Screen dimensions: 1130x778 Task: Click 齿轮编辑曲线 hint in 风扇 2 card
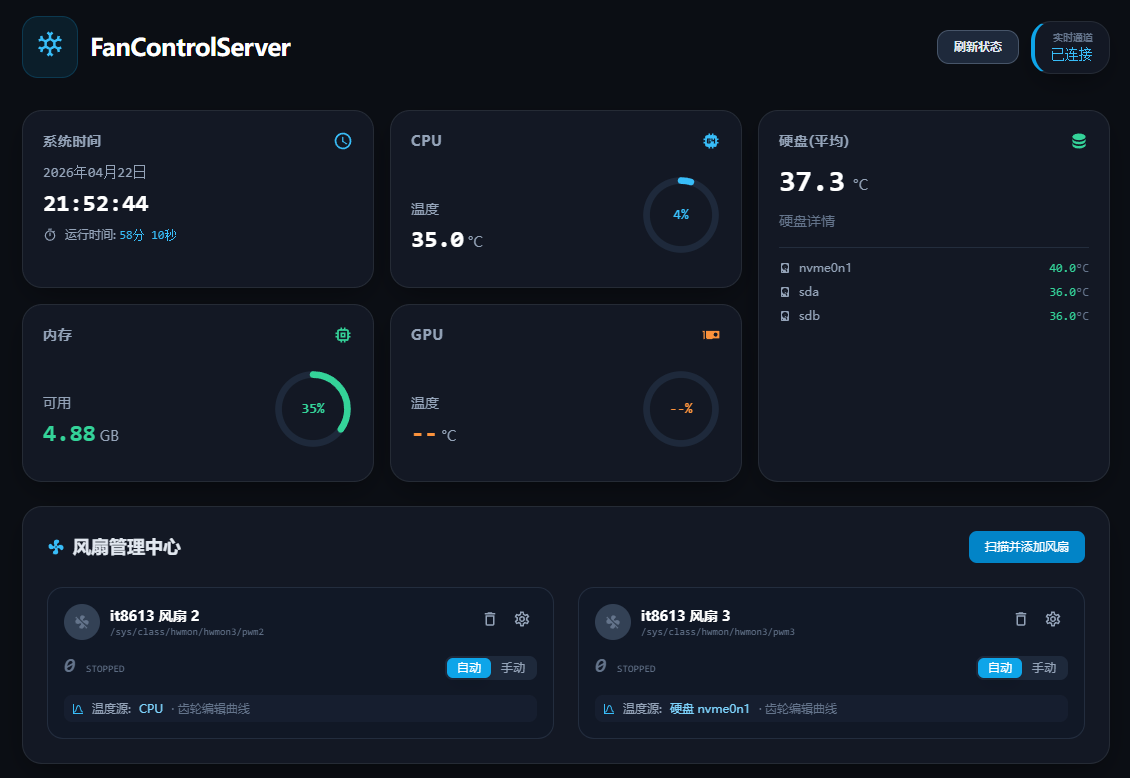tap(214, 709)
